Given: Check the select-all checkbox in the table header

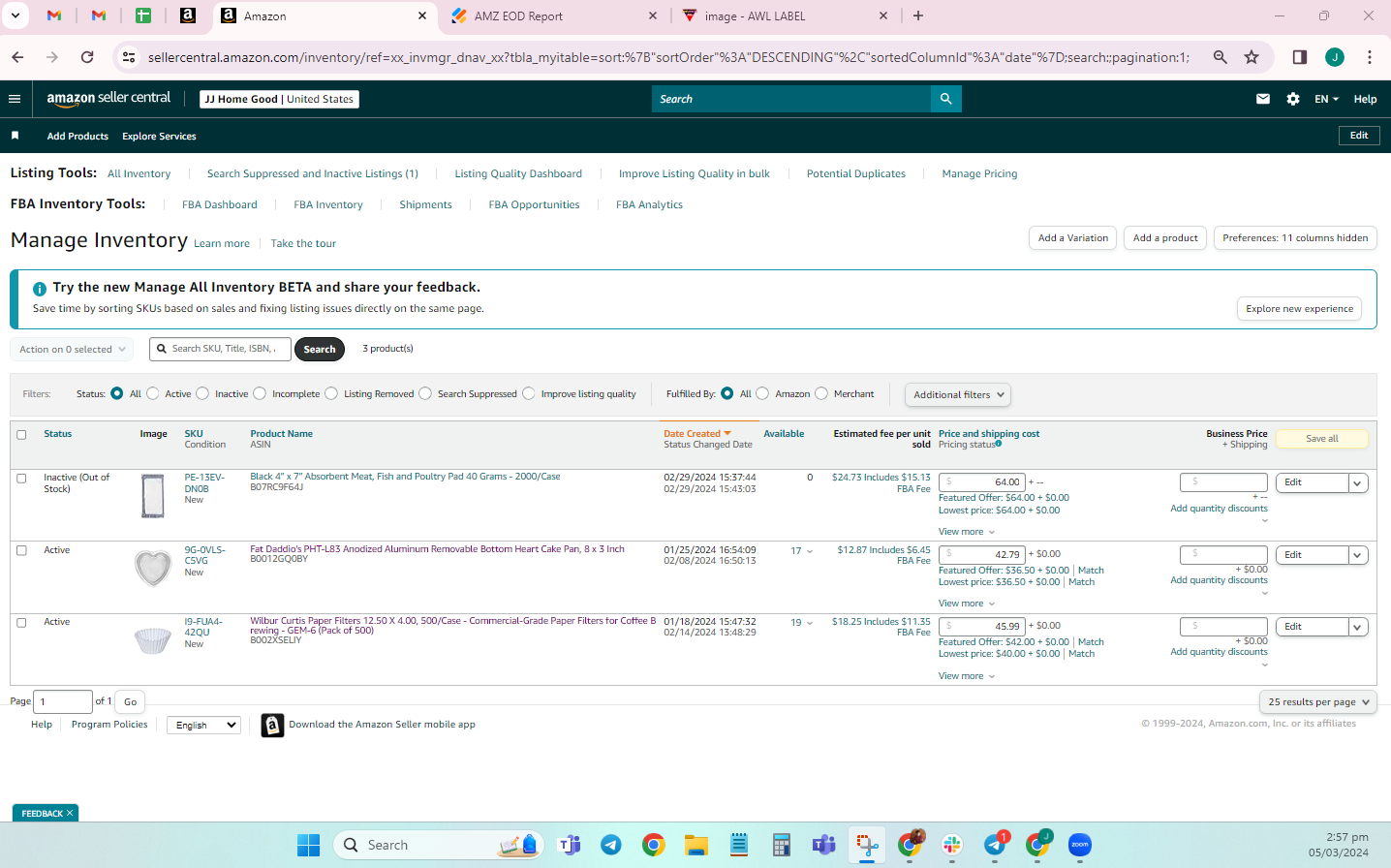Looking at the screenshot, I should 21,435.
